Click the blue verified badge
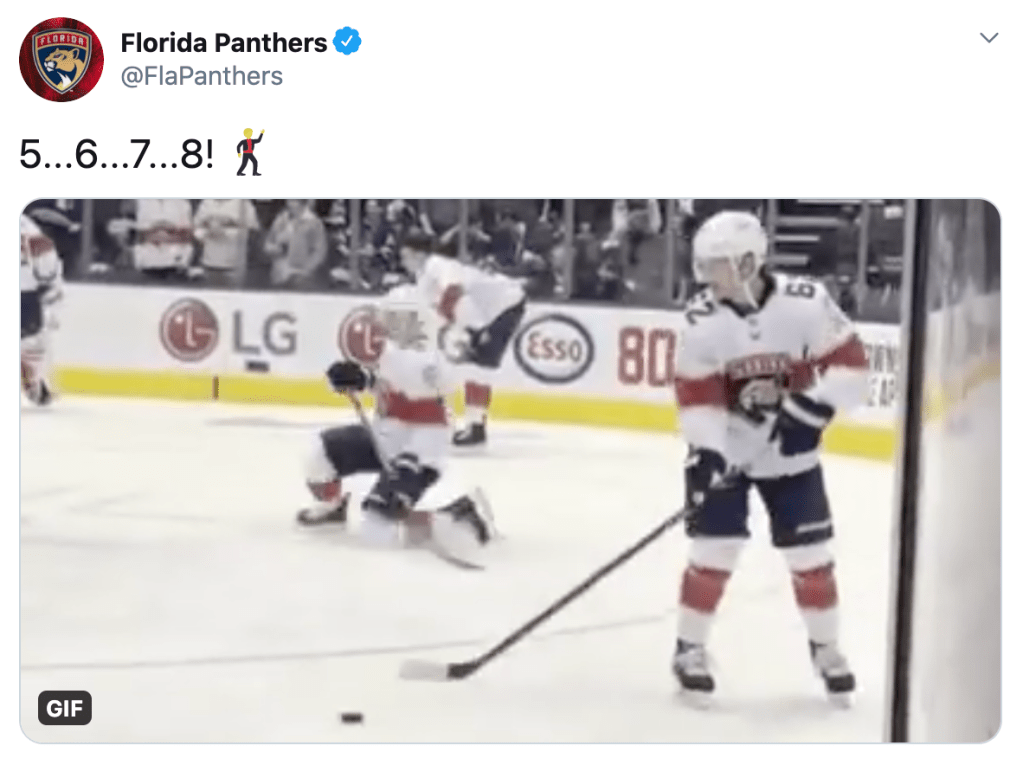 347,42
